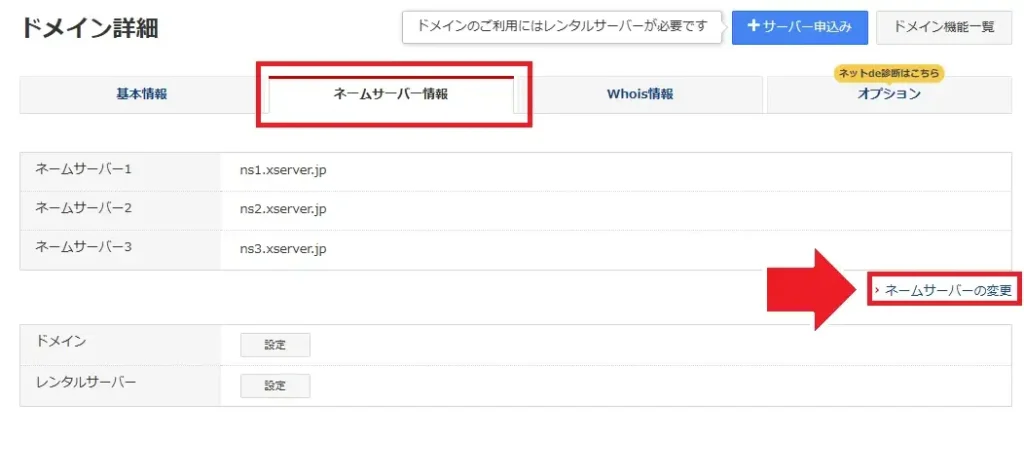Click the ns2.xserver.jp value
This screenshot has height=476, width=1024.
[282, 210]
